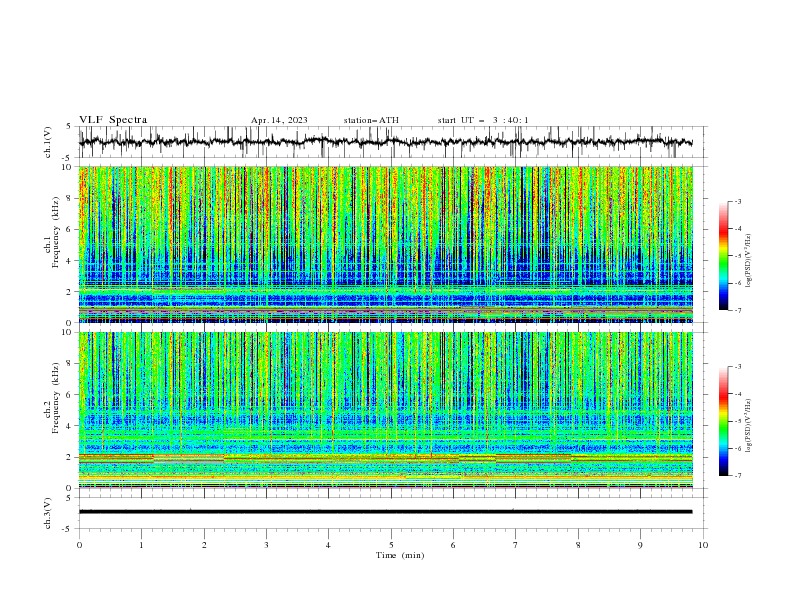Click the time axis tick label "8"
This screenshot has width=792, height=612.
click(578, 545)
